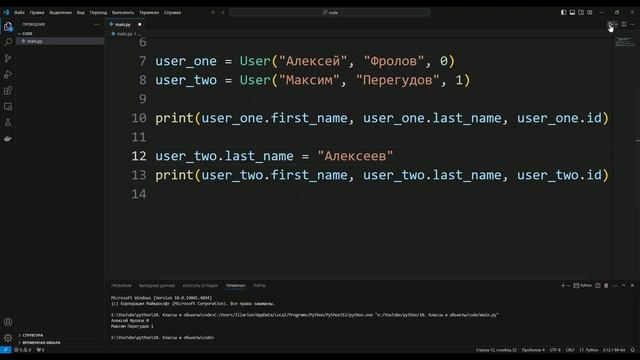Switch to the ПОРТЫ panel tab

tap(259, 286)
